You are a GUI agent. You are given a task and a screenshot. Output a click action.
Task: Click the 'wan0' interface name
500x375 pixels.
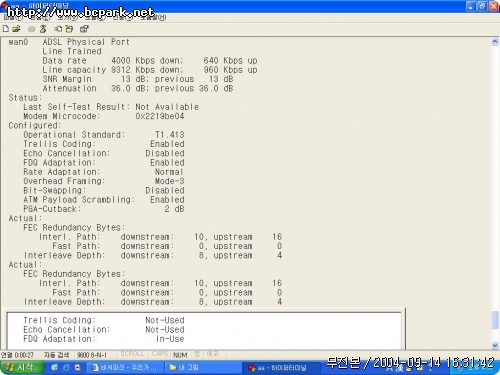point(18,42)
